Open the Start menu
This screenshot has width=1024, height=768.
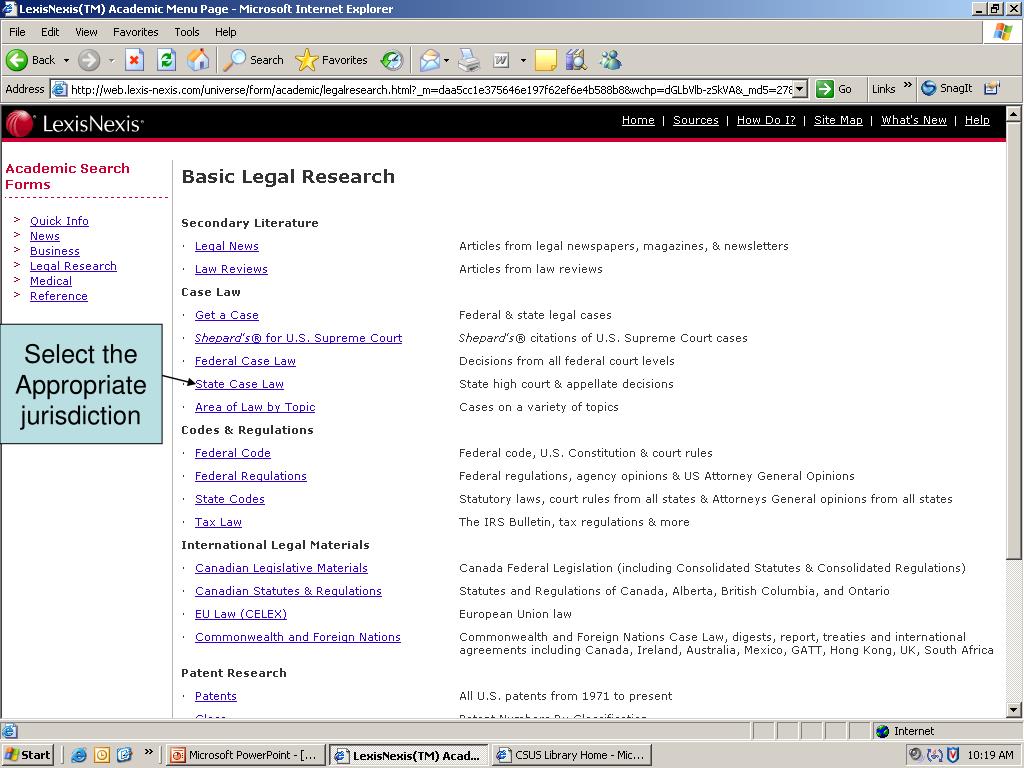point(27,755)
